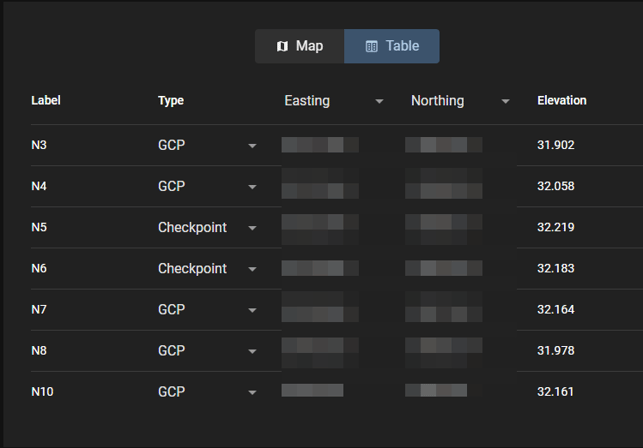
Task: Click the Type column header
Action: (171, 101)
